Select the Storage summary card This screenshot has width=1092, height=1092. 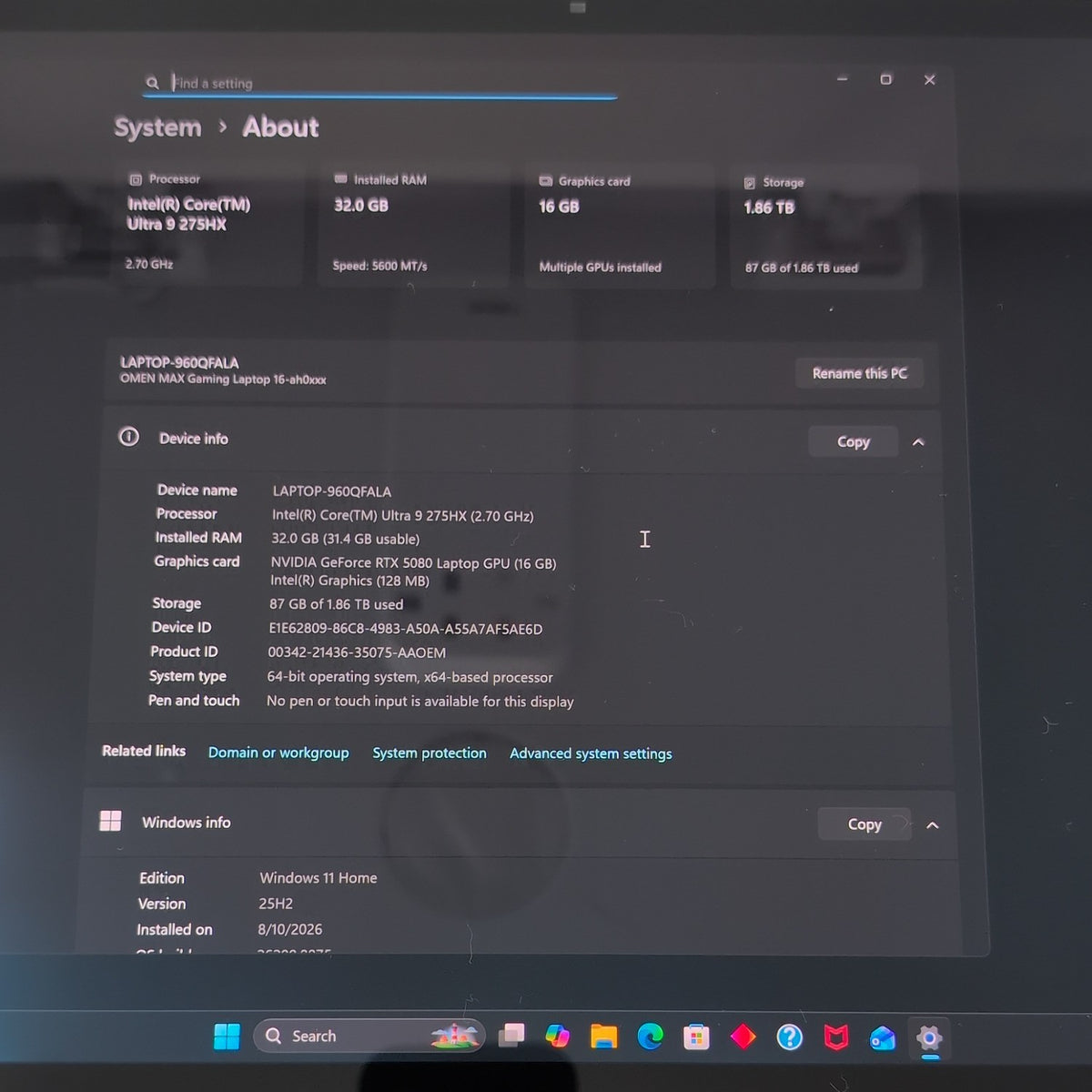tap(825, 227)
